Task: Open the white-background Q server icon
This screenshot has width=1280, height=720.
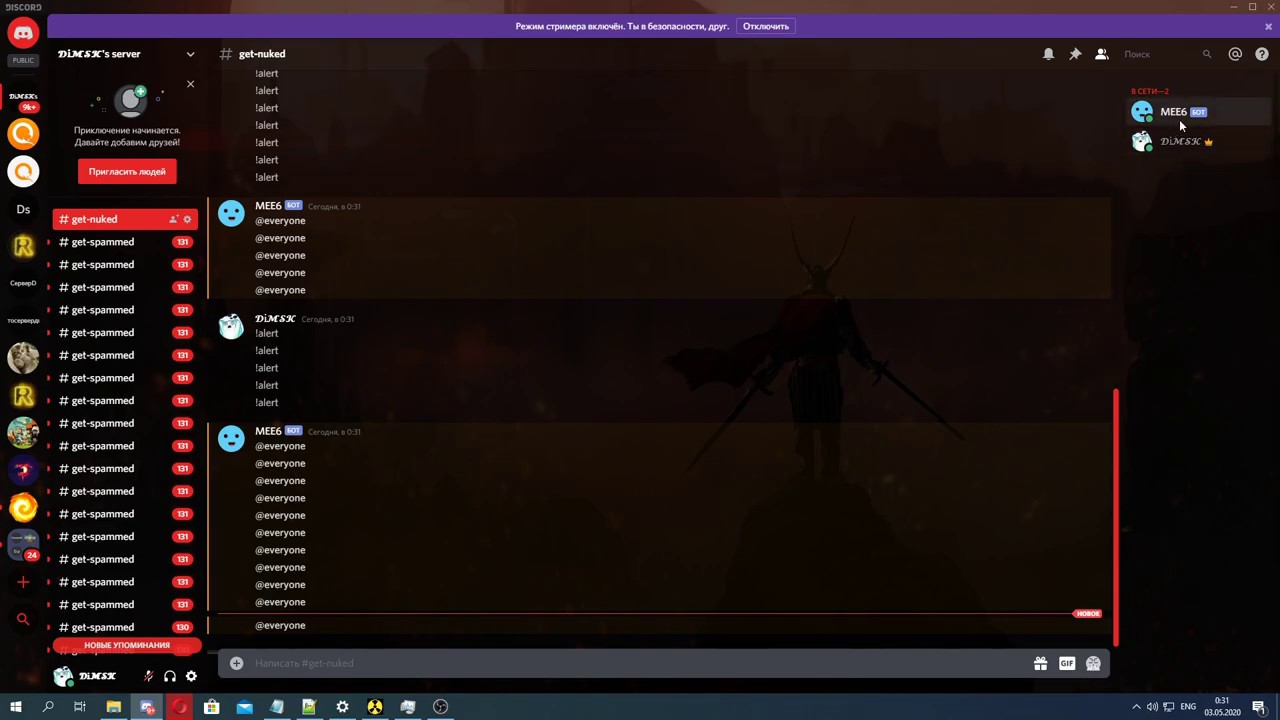Action: (23, 171)
